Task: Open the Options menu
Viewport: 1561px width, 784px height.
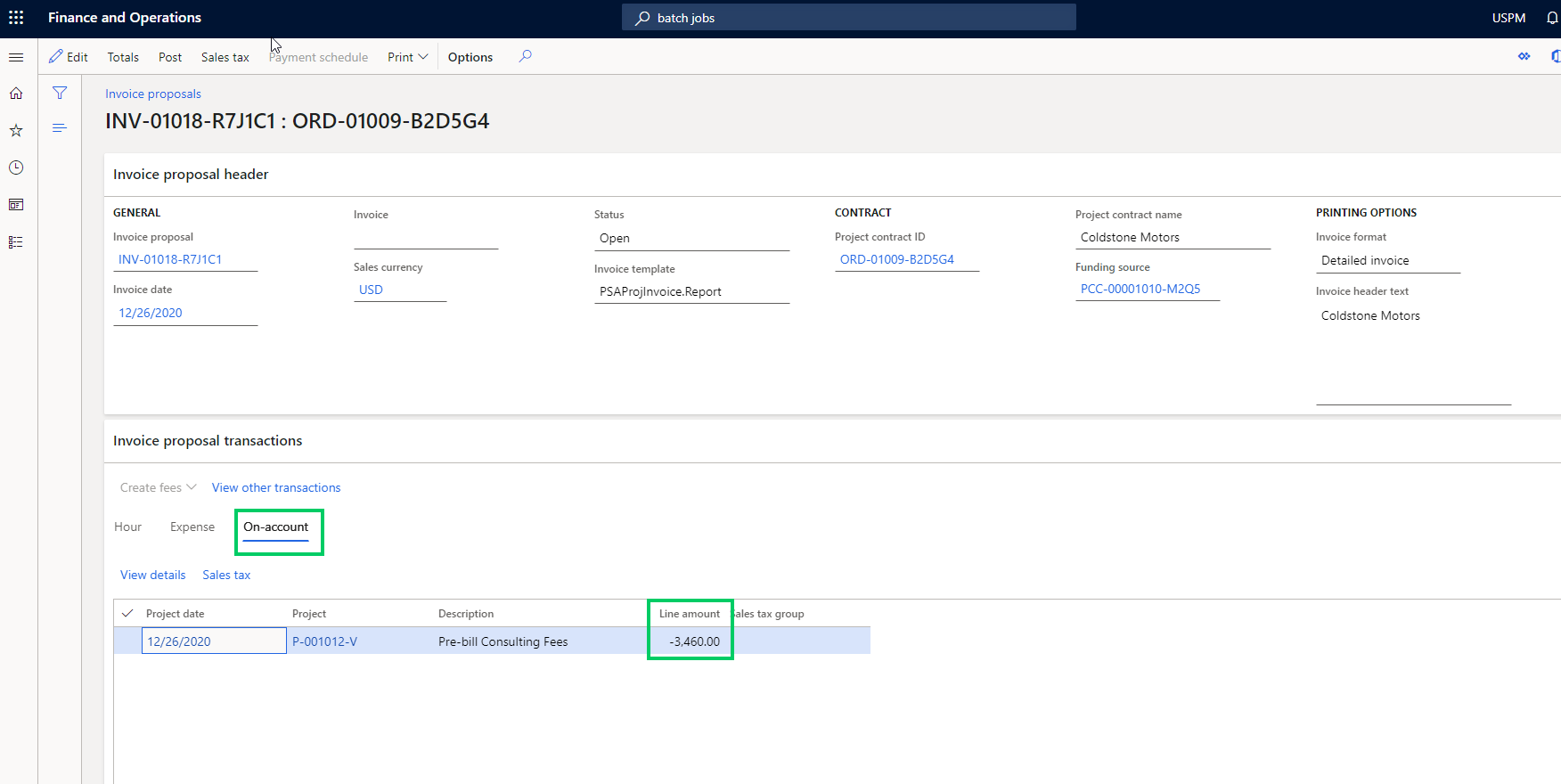Action: click(470, 57)
